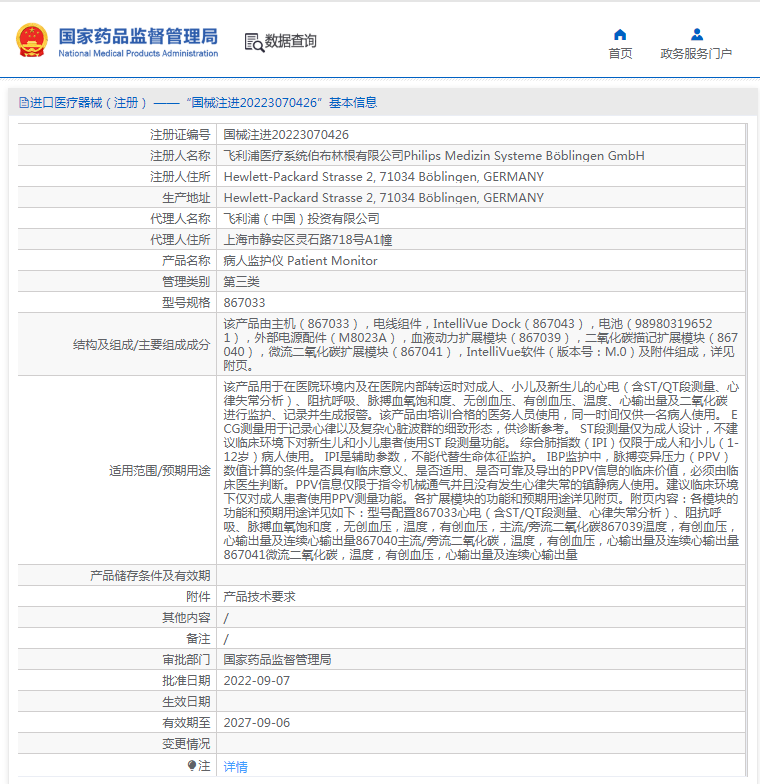Select the 产品技术要求 attachment value

click(260, 596)
